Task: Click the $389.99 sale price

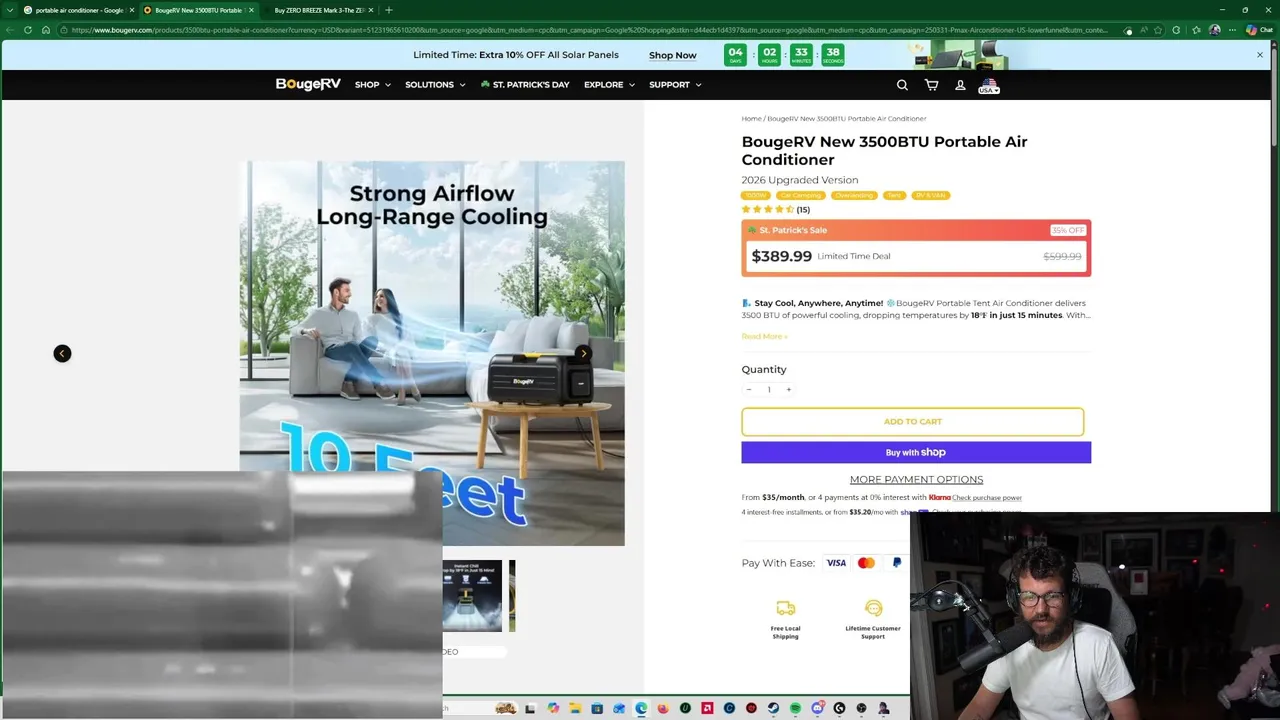Action: [782, 256]
